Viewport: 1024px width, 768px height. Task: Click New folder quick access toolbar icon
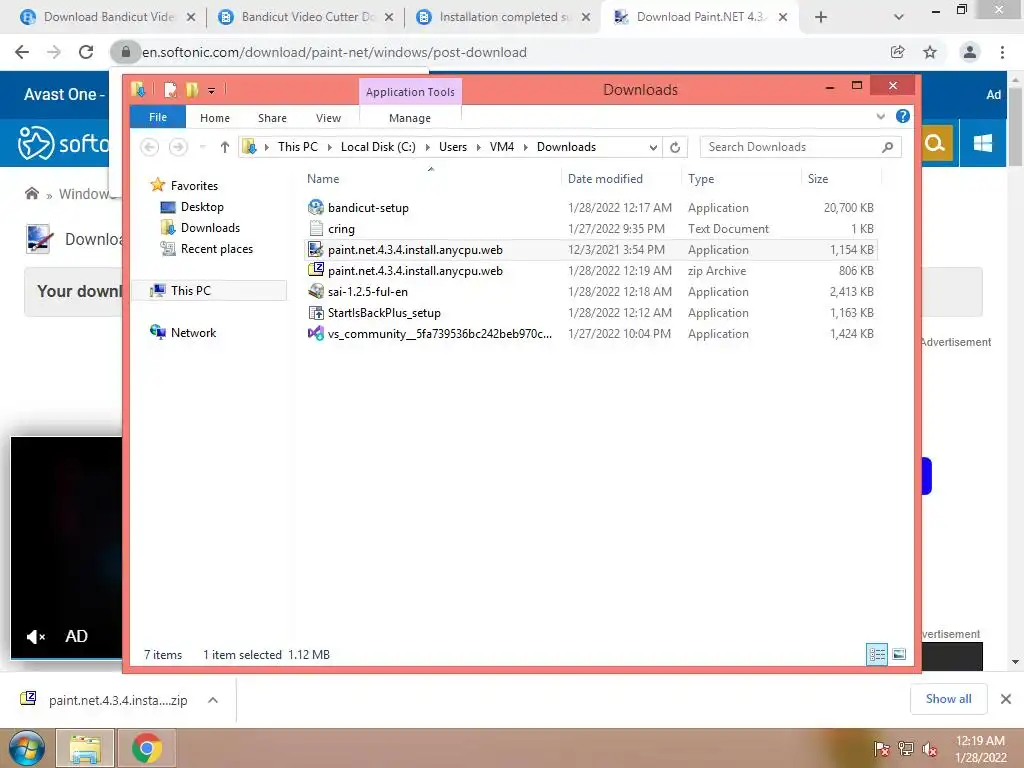coord(191,89)
